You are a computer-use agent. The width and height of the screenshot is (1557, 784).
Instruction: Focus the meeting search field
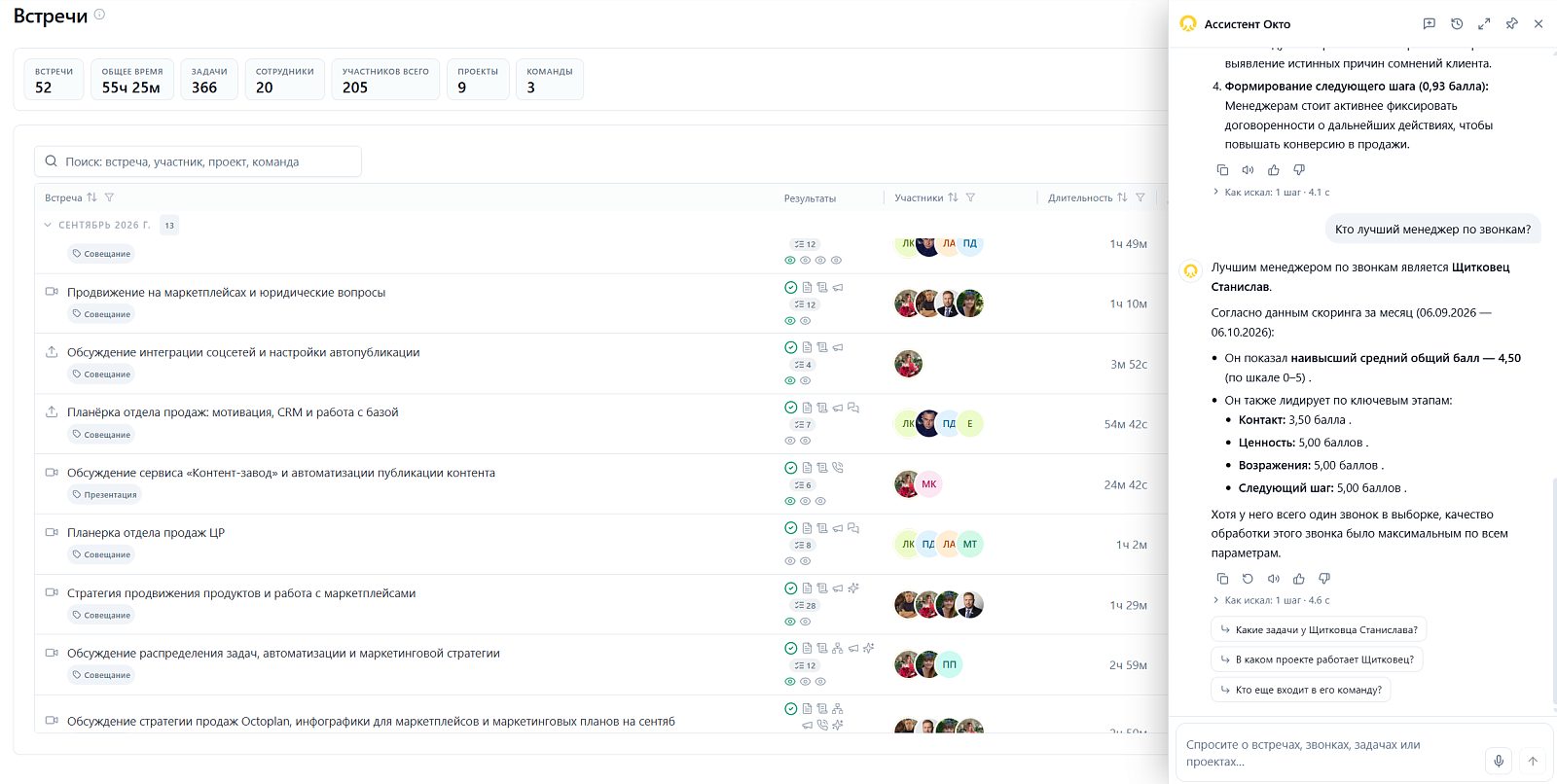[199, 161]
